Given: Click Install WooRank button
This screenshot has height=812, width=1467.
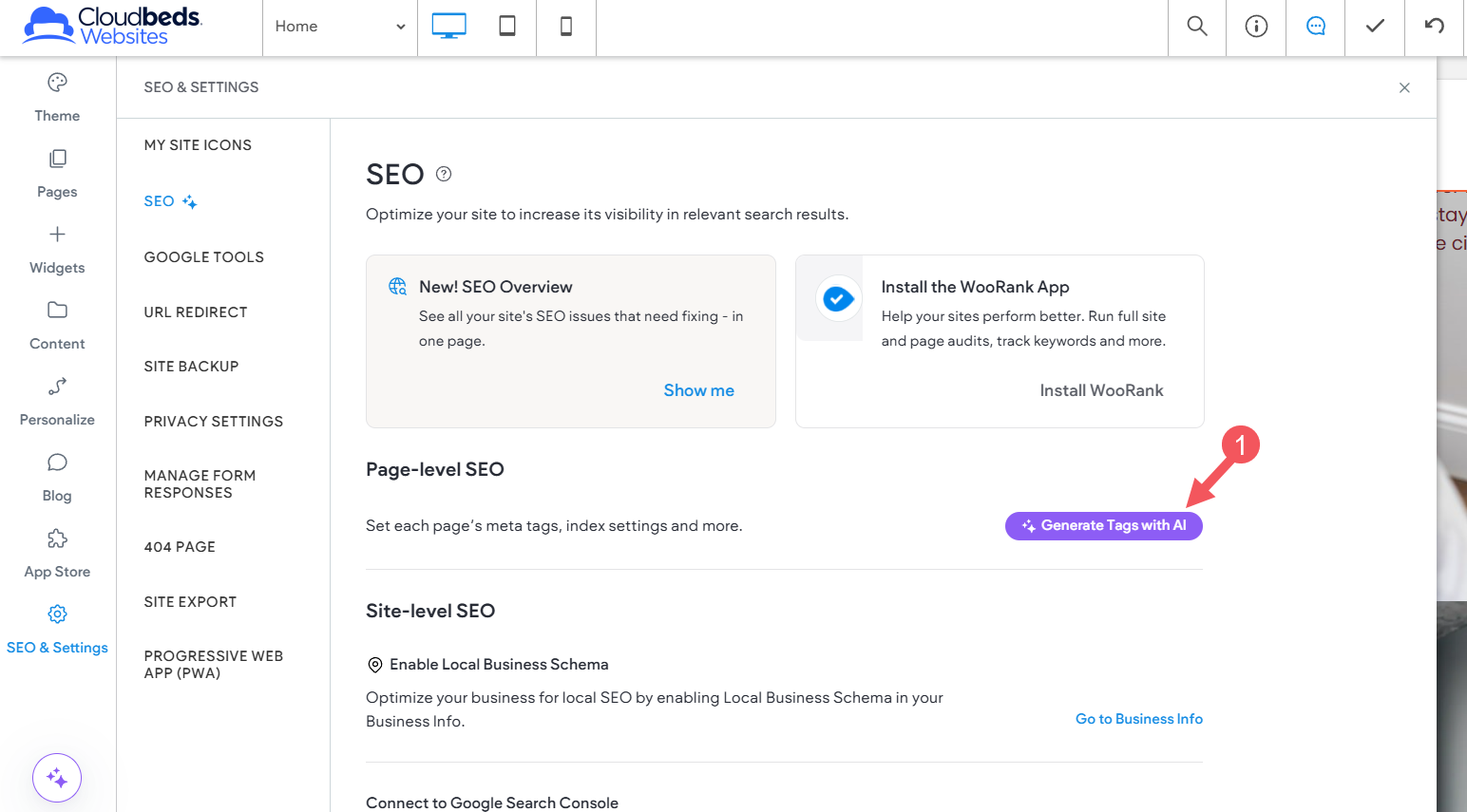Looking at the screenshot, I should (1101, 390).
